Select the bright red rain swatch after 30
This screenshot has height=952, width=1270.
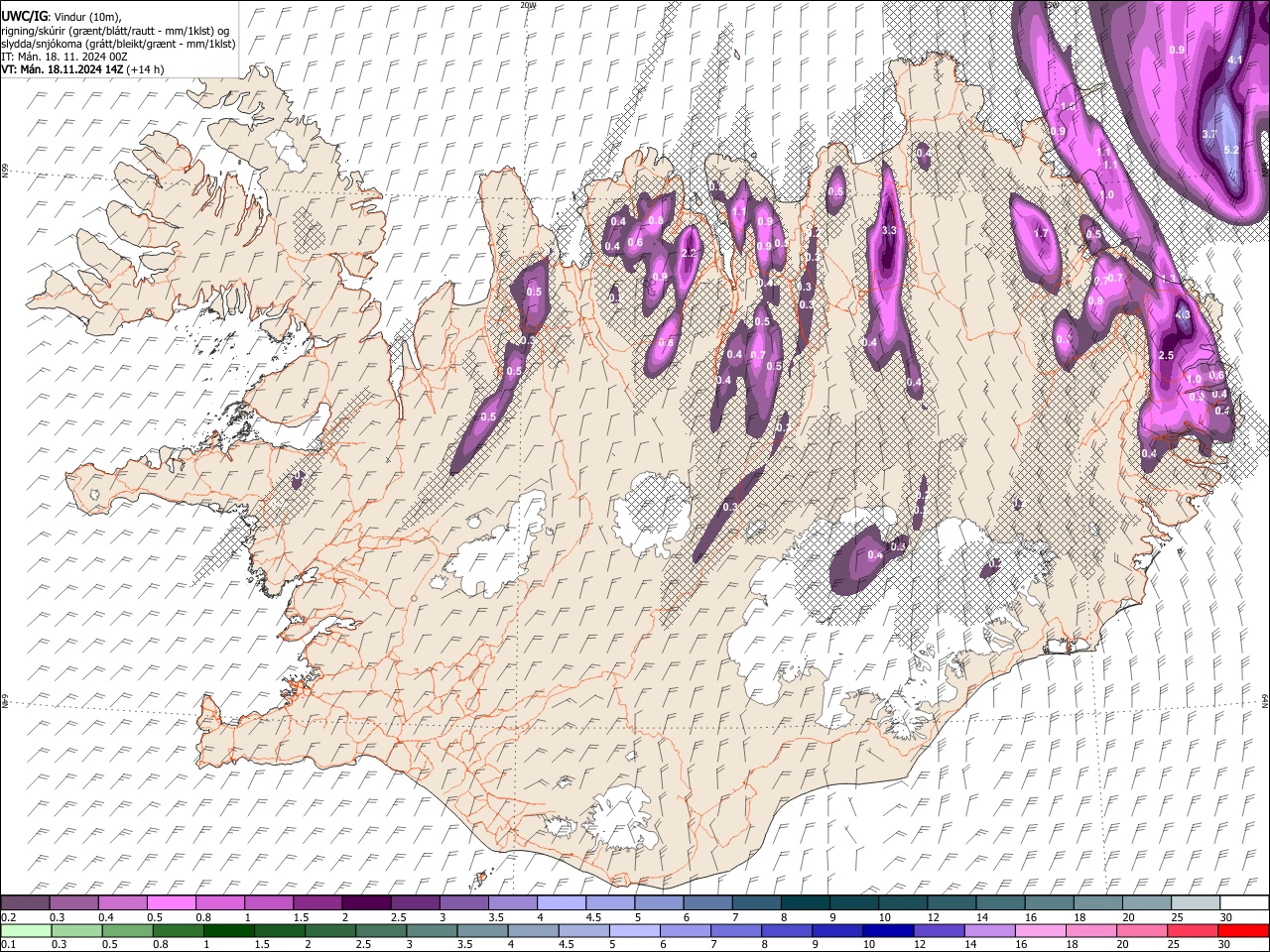[x=1243, y=930]
